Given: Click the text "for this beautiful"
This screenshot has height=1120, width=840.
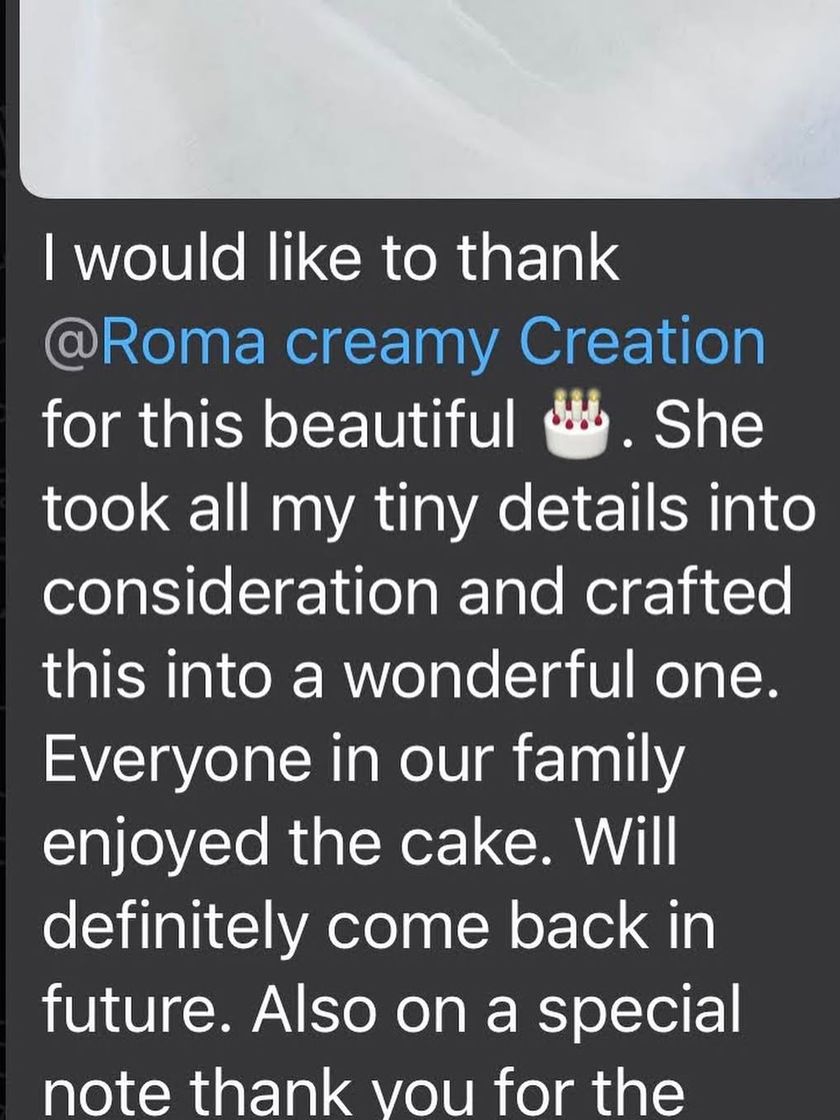Looking at the screenshot, I should click(x=277, y=427).
